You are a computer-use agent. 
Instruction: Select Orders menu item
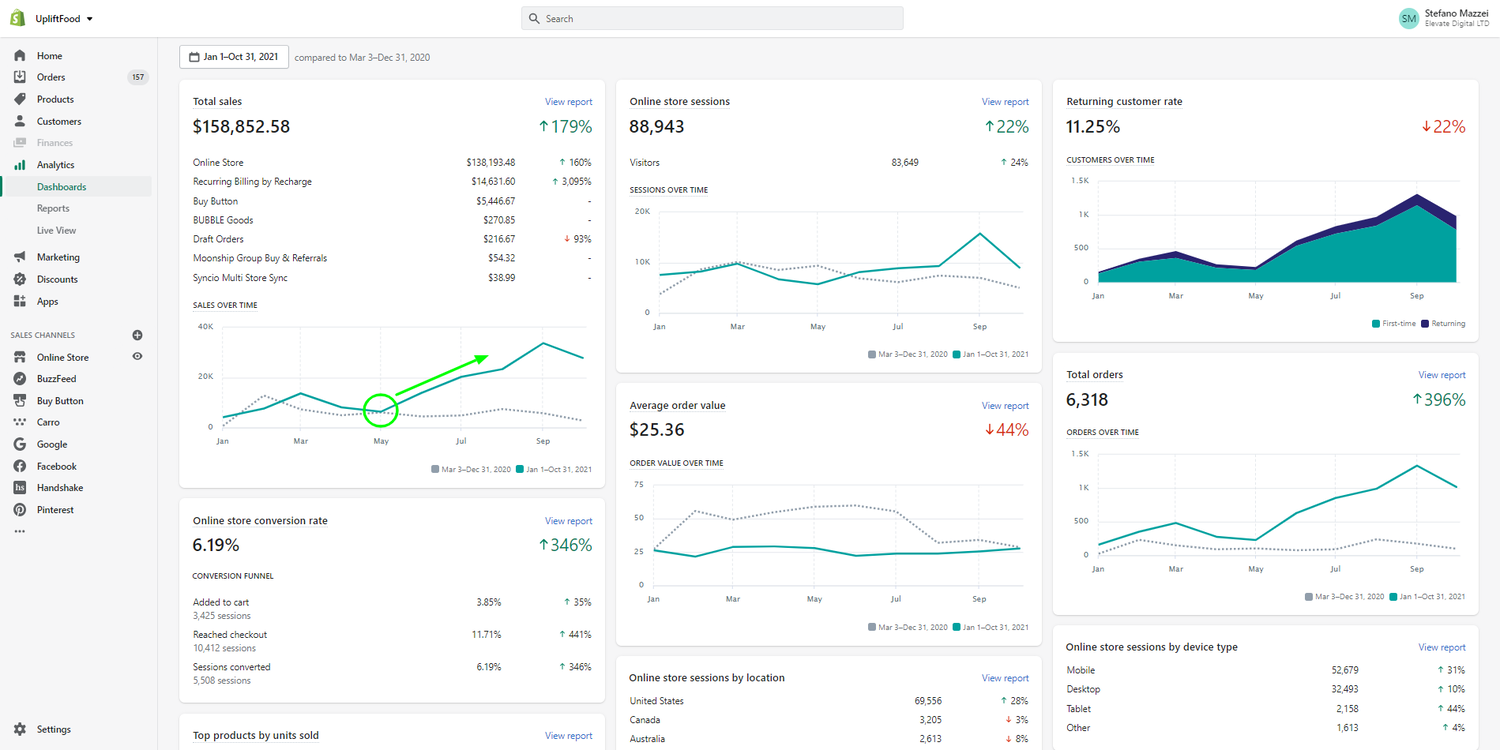pos(51,77)
